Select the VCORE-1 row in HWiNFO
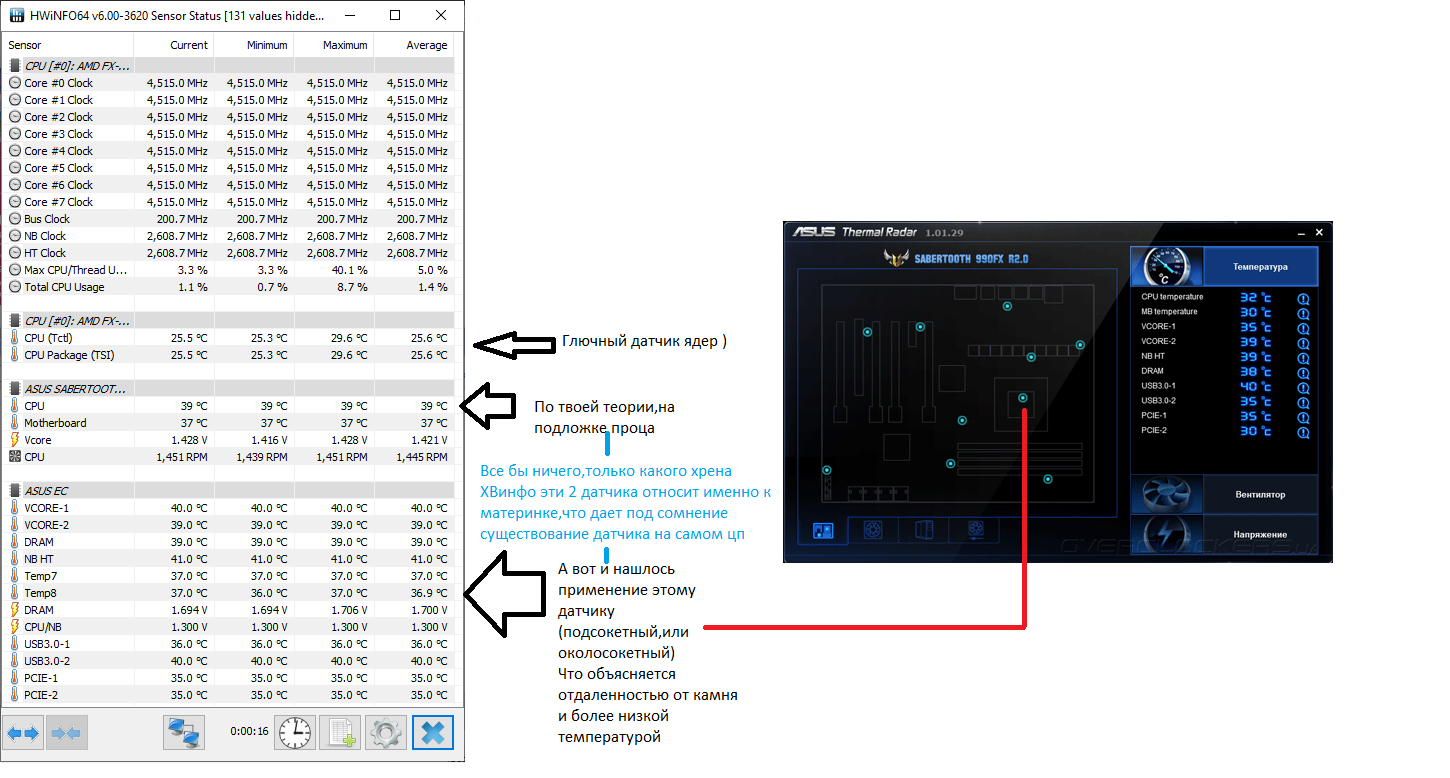This screenshot has width=1450, height=778. pyautogui.click(x=229, y=508)
